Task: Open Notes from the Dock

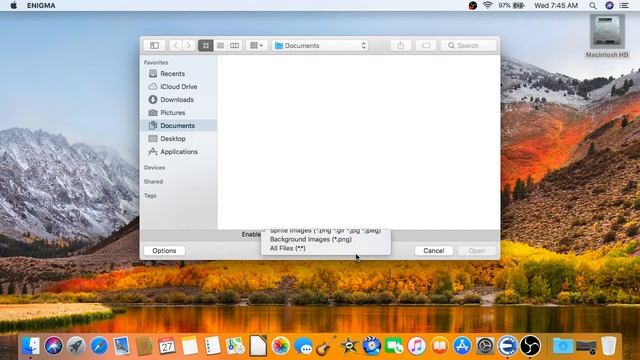Action: point(190,346)
